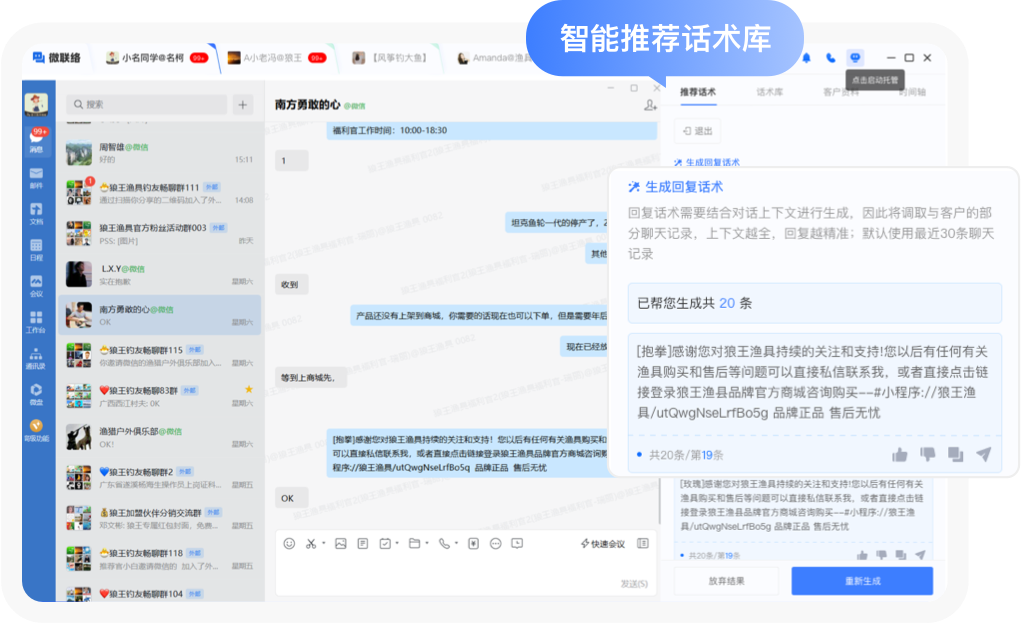
Task: Open the 日程 calendar in sidebar
Action: click(37, 248)
